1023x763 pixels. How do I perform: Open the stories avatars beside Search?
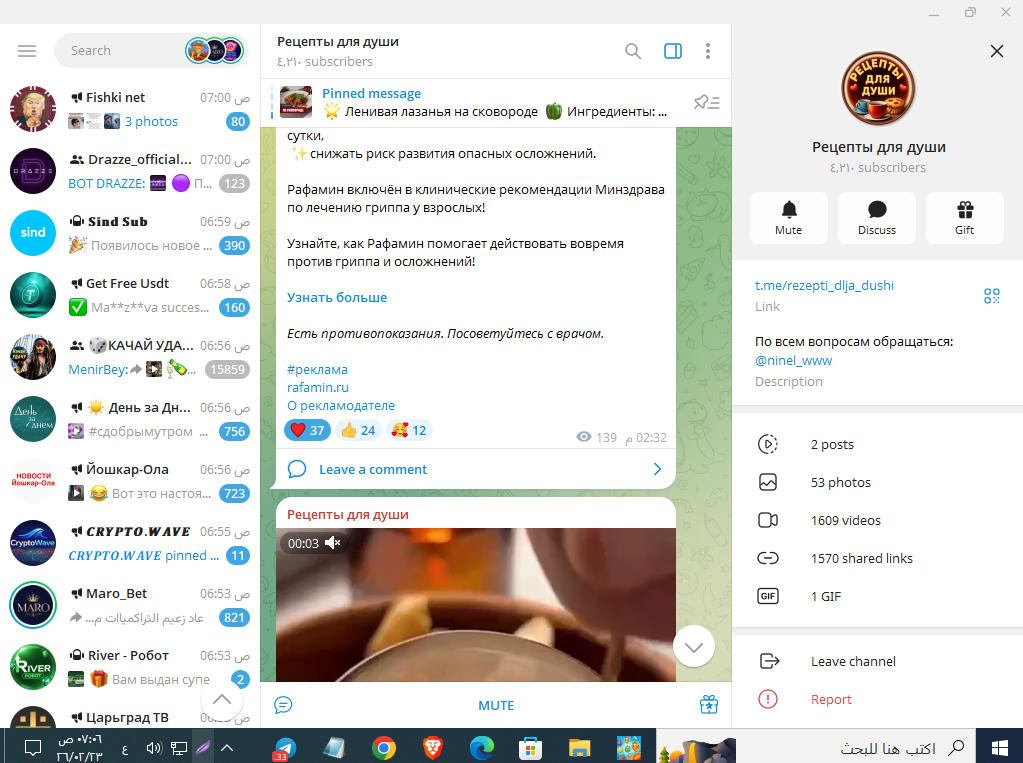coord(215,51)
